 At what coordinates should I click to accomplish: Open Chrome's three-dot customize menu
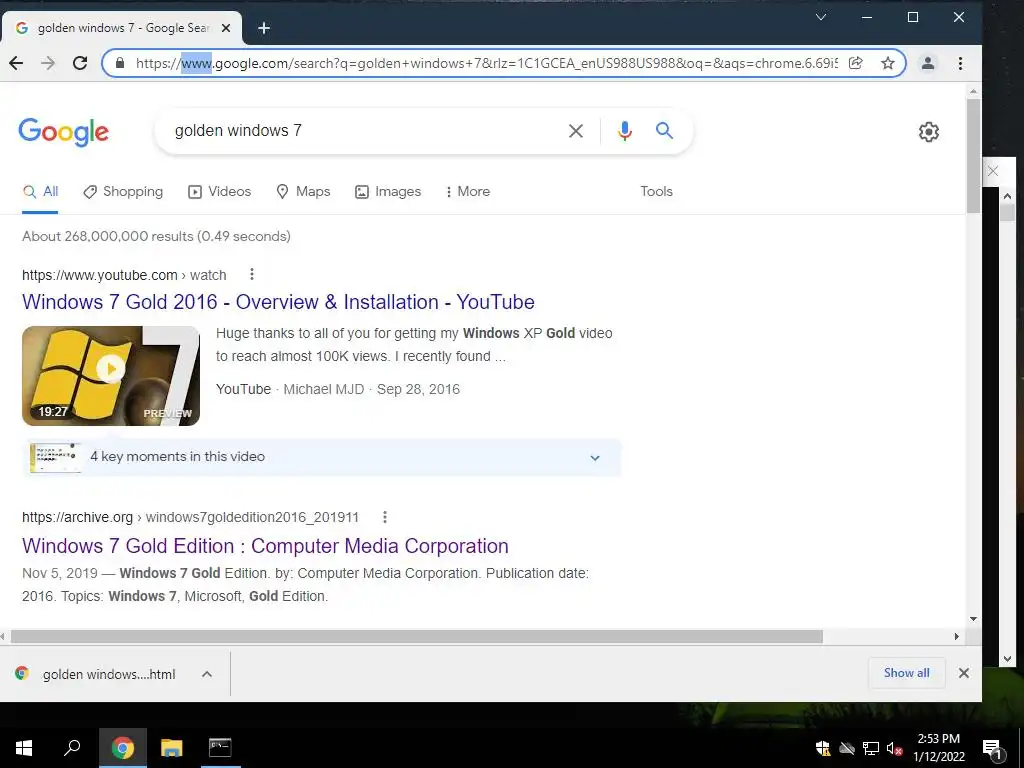pos(960,63)
